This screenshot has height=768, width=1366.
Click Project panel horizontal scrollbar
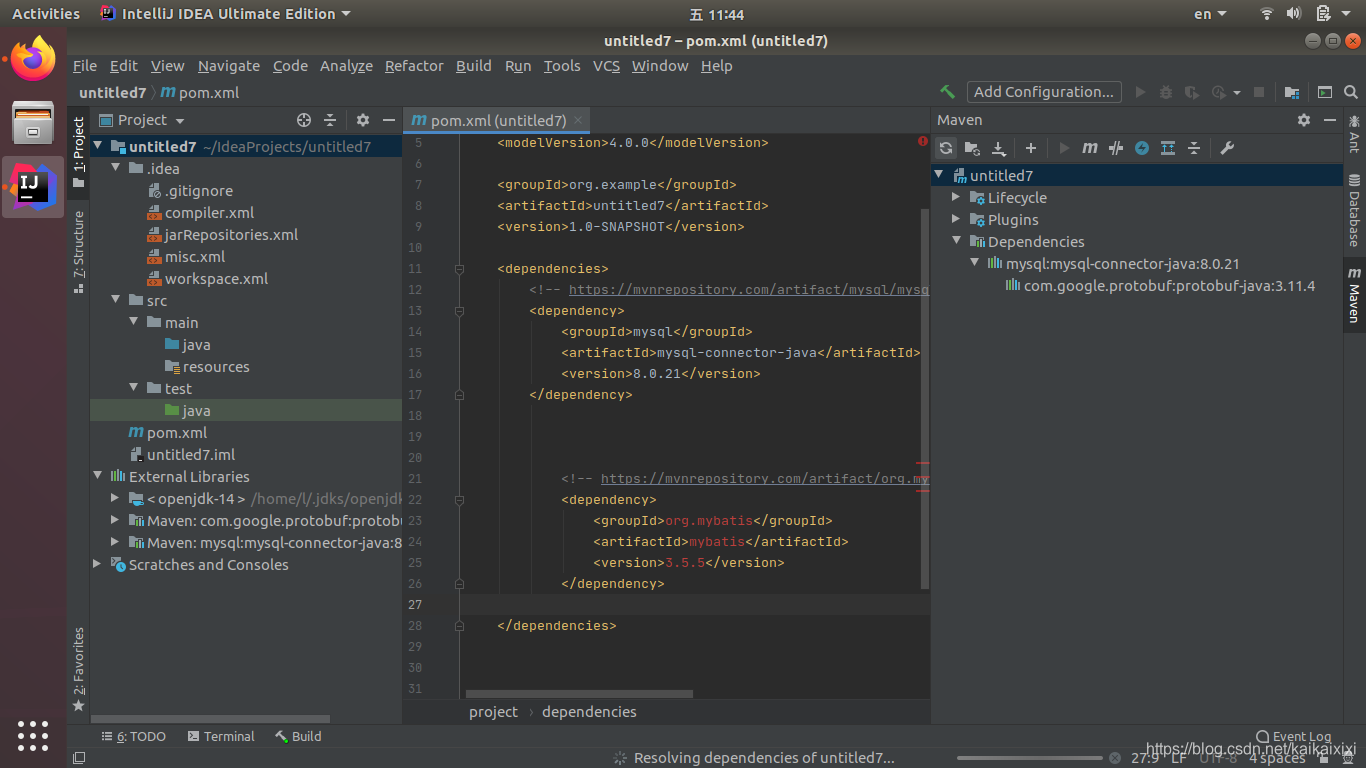click(x=210, y=719)
